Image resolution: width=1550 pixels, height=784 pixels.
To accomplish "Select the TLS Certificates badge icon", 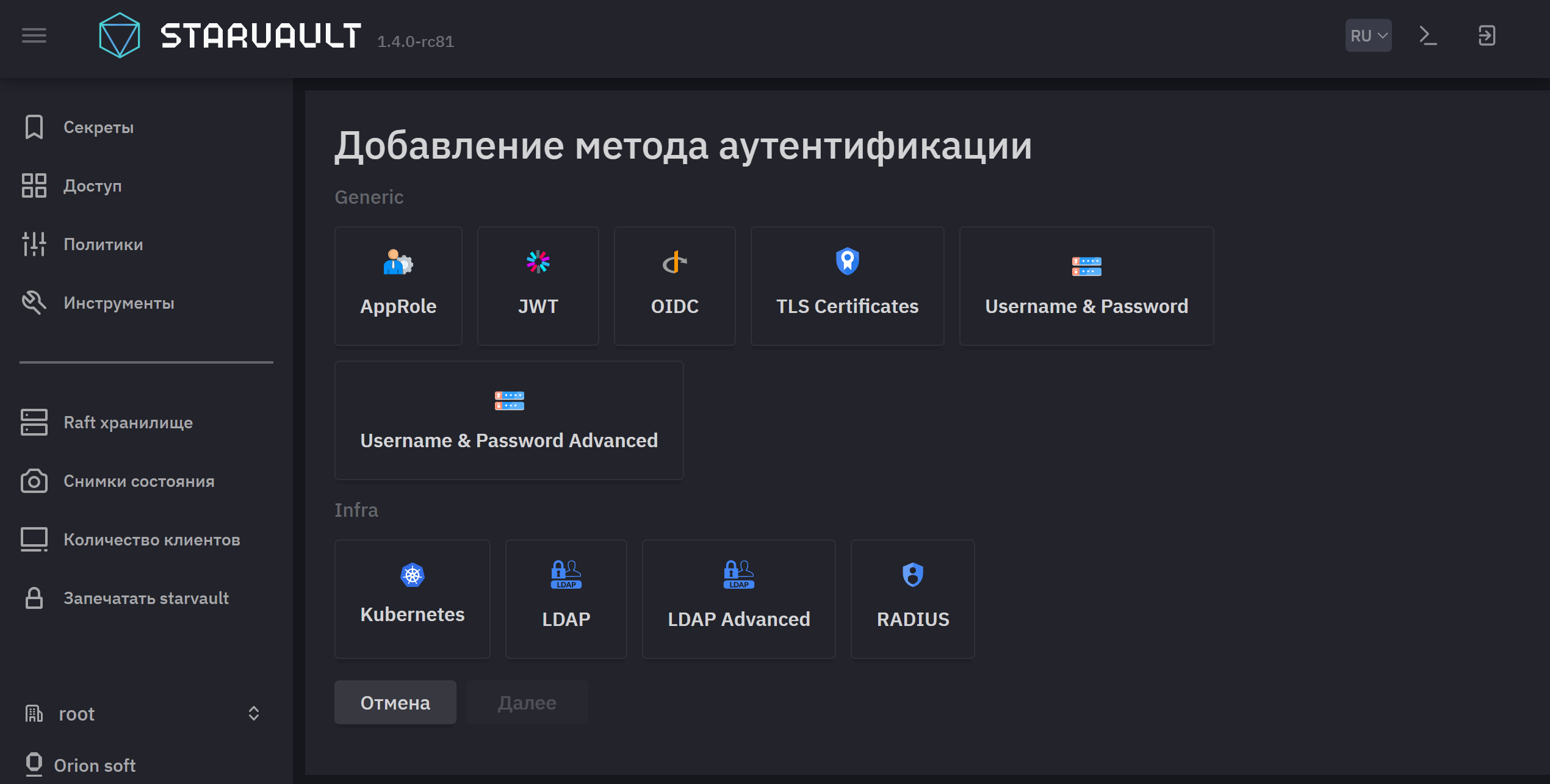I will [848, 262].
